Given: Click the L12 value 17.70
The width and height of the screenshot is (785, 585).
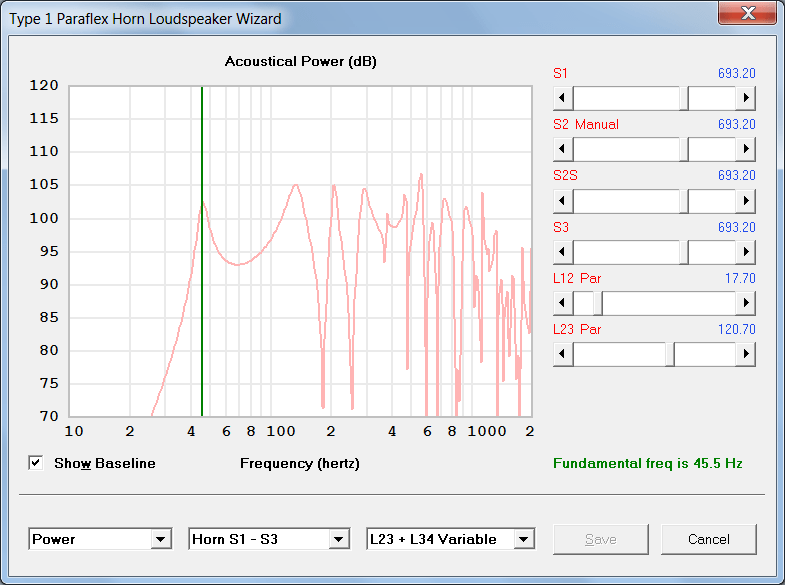Looking at the screenshot, I should click(740, 278).
